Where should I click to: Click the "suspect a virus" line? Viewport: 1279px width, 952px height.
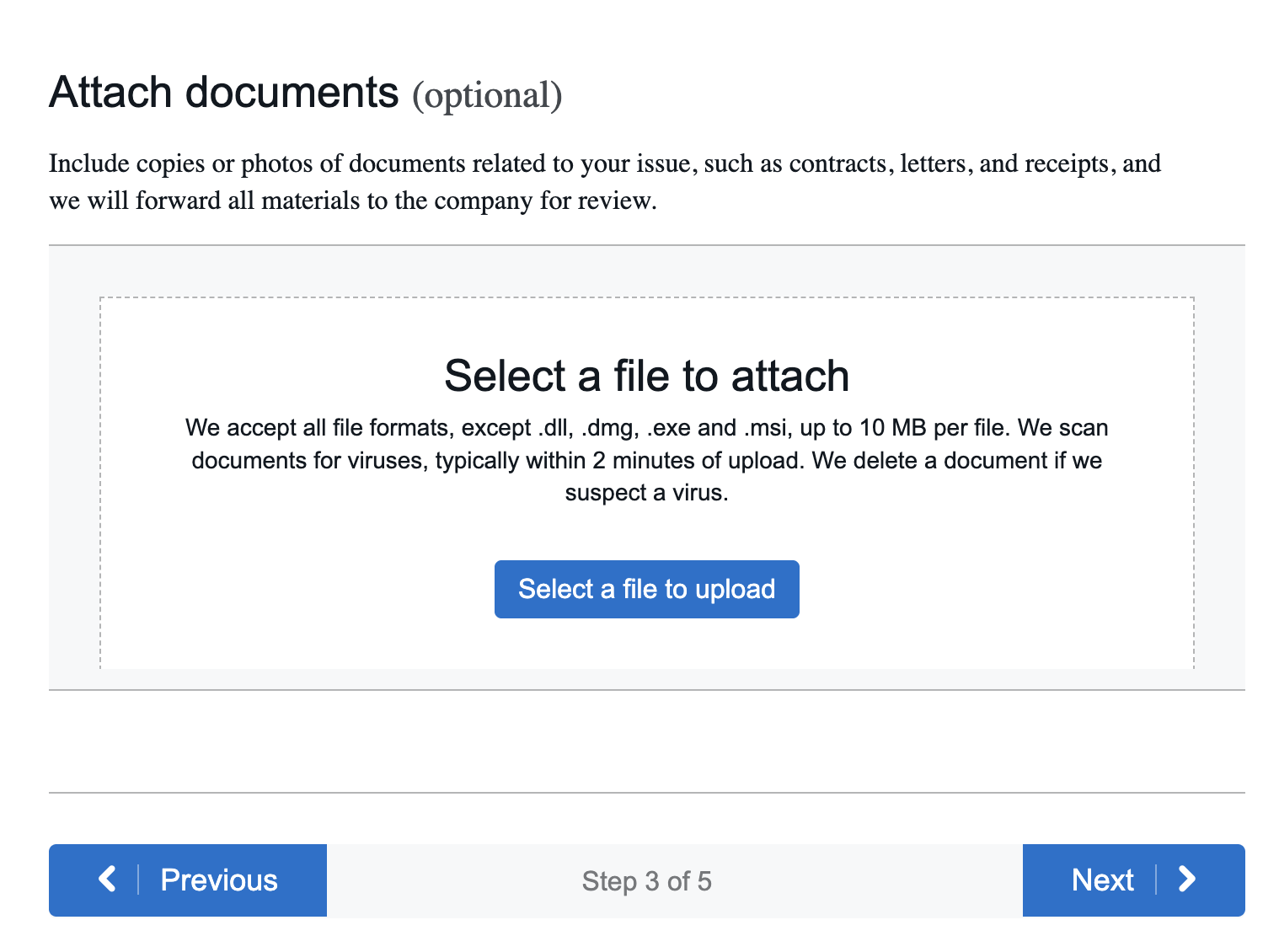point(646,493)
